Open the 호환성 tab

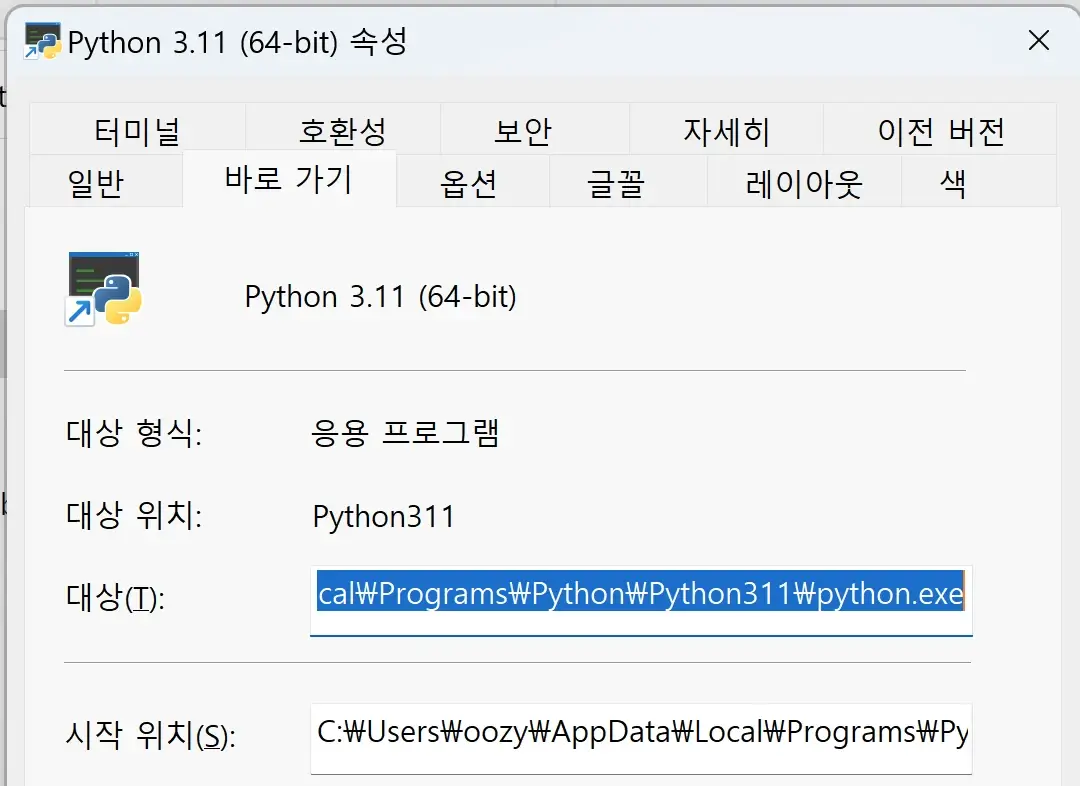pos(341,129)
